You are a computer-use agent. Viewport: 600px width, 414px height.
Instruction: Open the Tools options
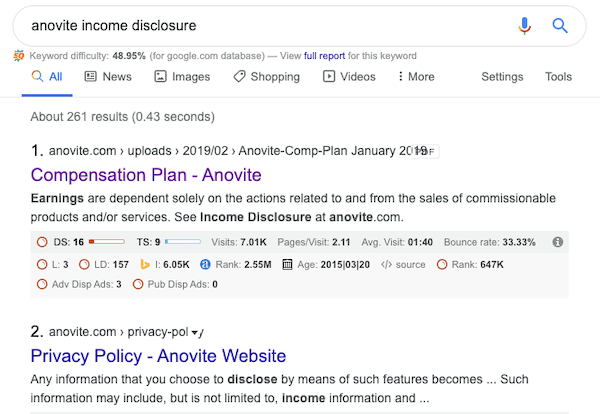(558, 77)
